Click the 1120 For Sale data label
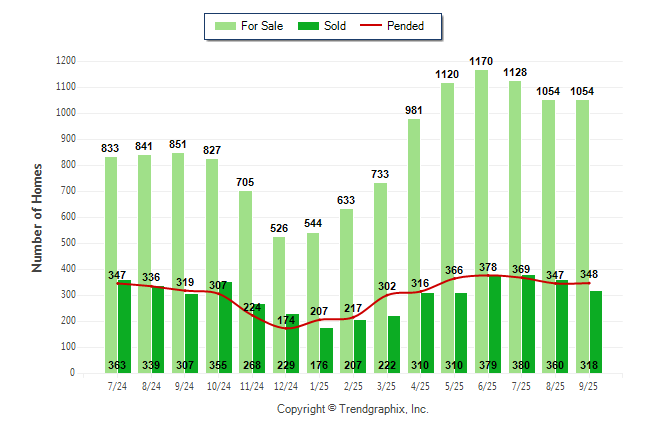This screenshot has width=646, height=434. pos(445,75)
